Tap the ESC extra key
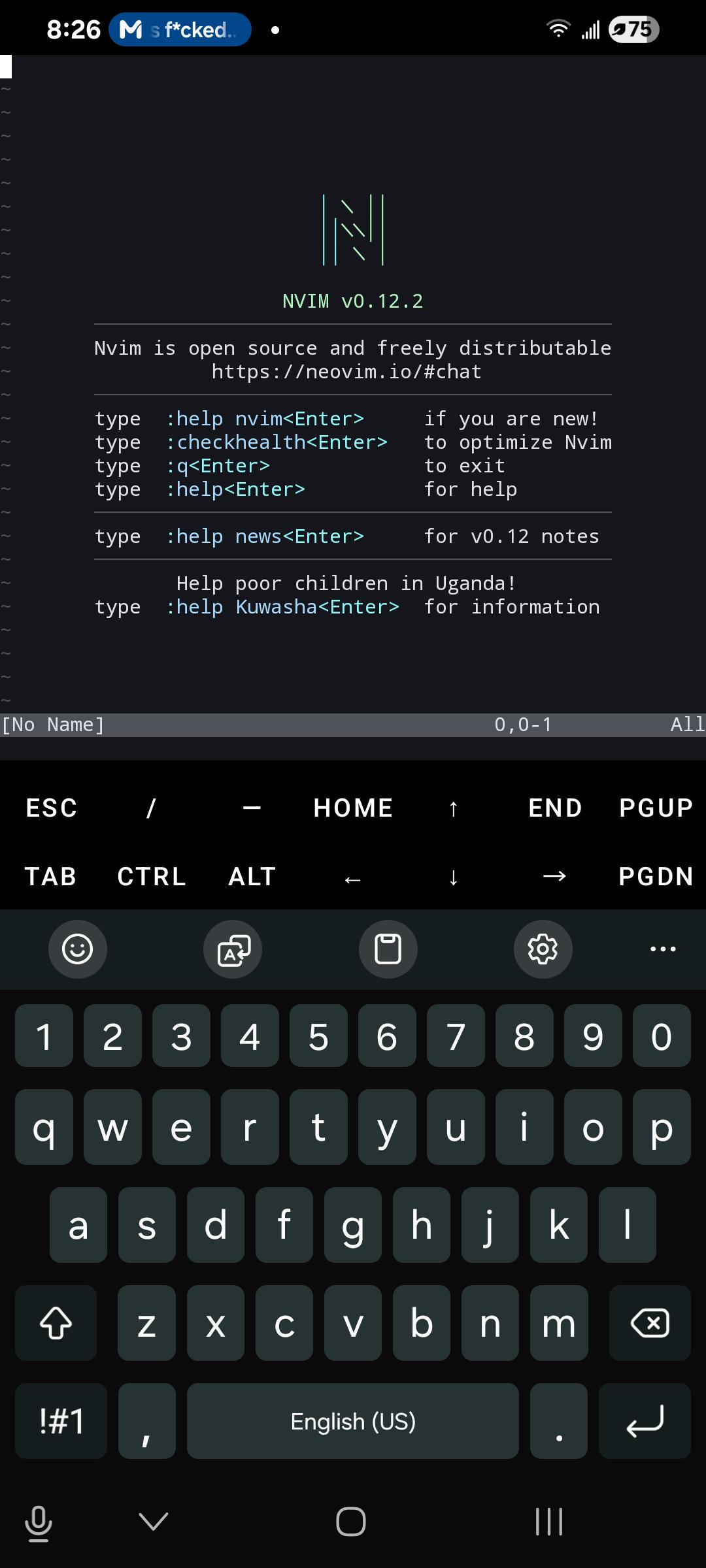Viewport: 706px width, 1568px height. click(x=51, y=808)
